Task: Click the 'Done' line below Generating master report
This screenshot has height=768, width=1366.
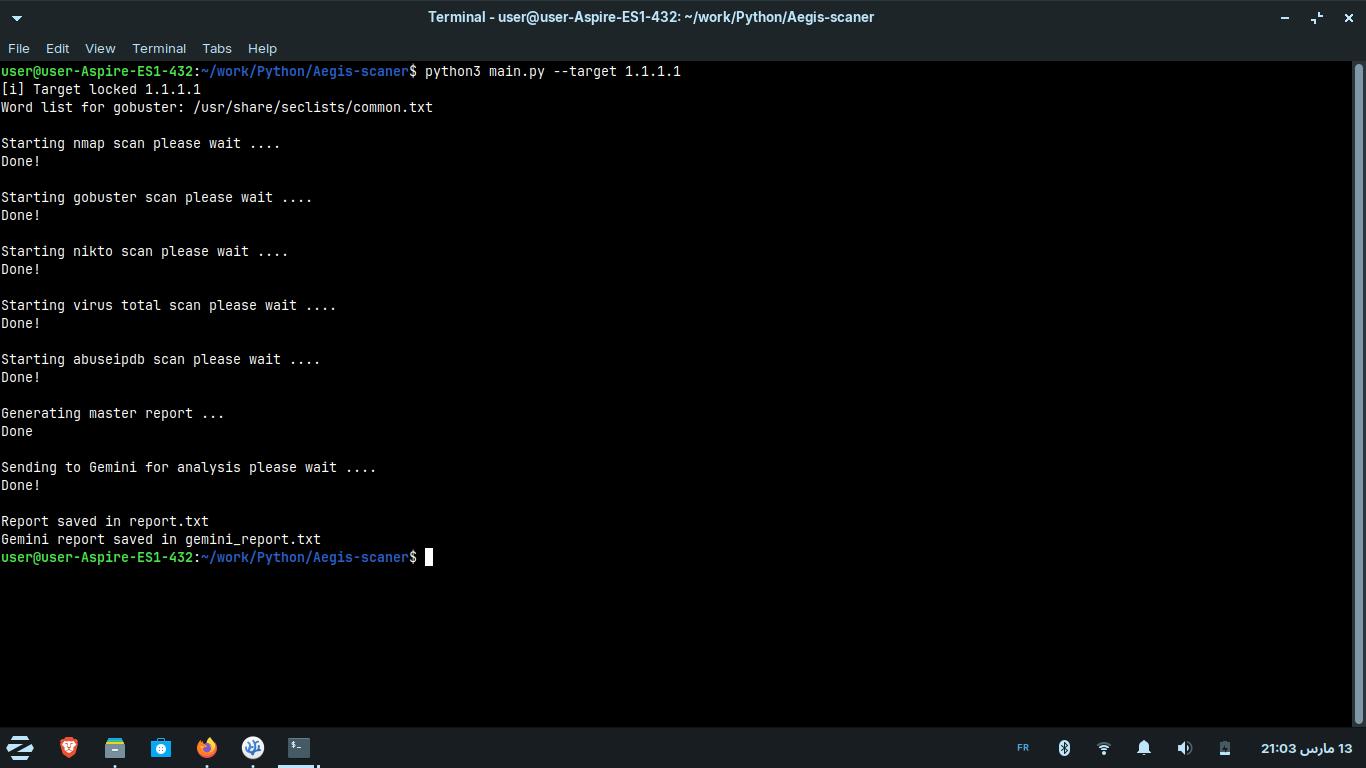Action: click(x=17, y=431)
